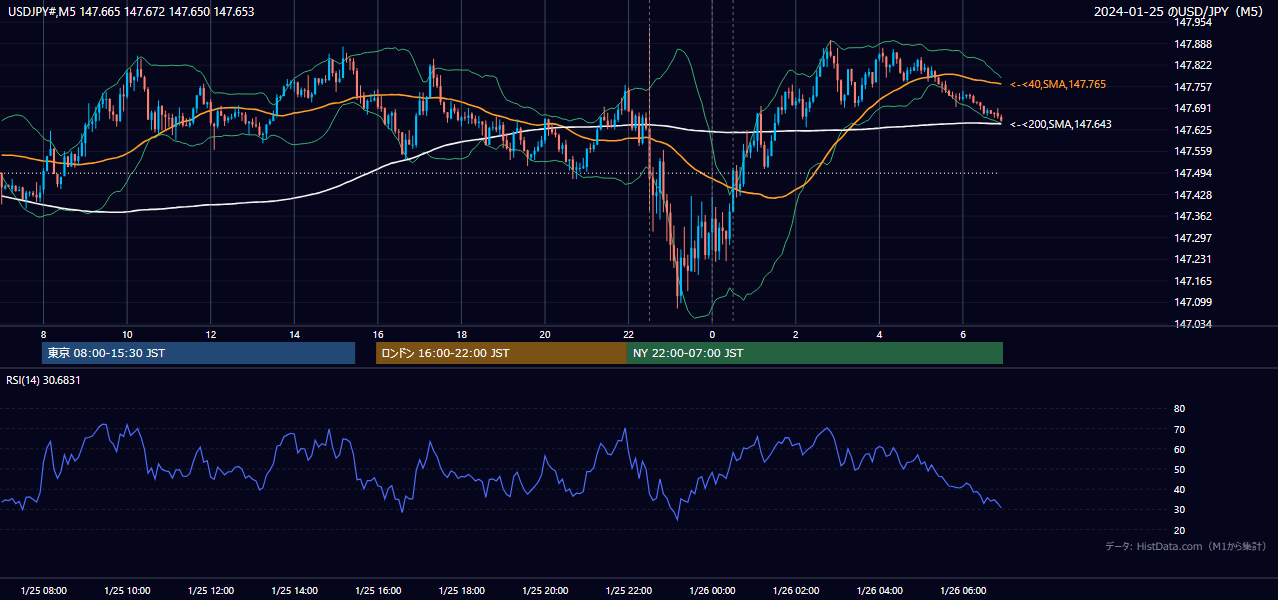Click the RSI(14) 30.6831 indicator label

(44, 380)
